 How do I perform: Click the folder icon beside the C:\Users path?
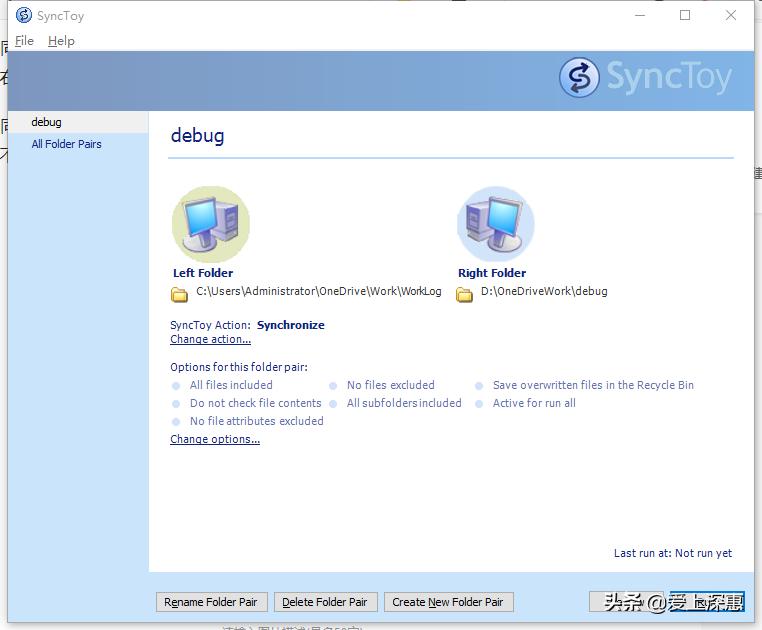click(180, 293)
